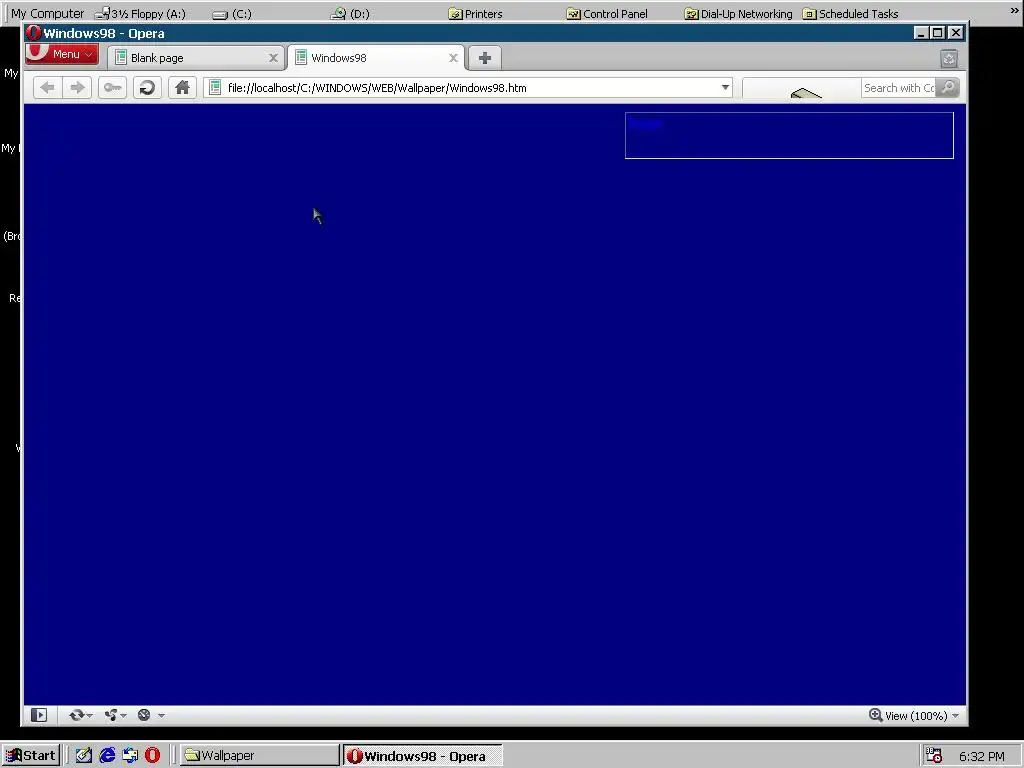This screenshot has width=1024, height=768.
Task: Click Windows98 - Opera taskbar button
Action: pos(423,756)
